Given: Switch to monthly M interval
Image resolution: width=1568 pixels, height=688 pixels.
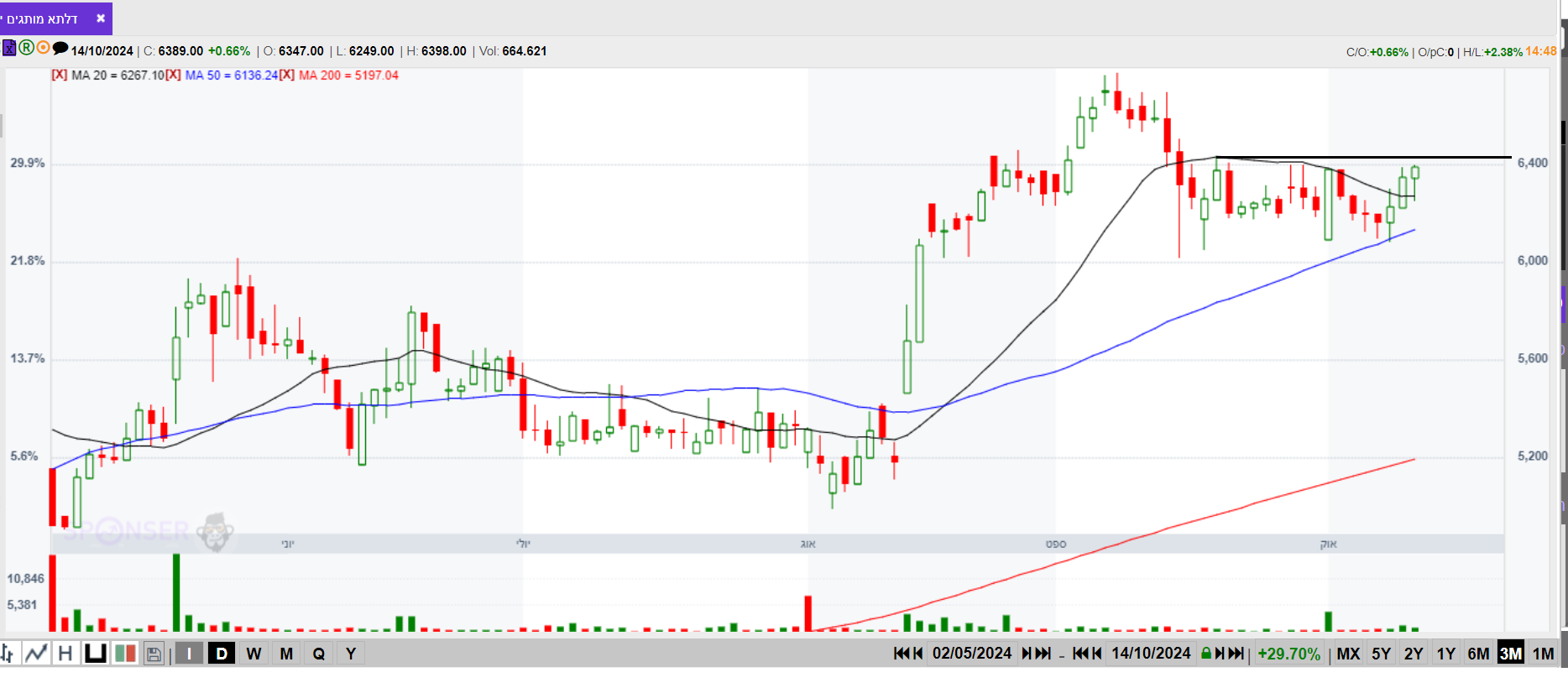Looking at the screenshot, I should point(286,654).
